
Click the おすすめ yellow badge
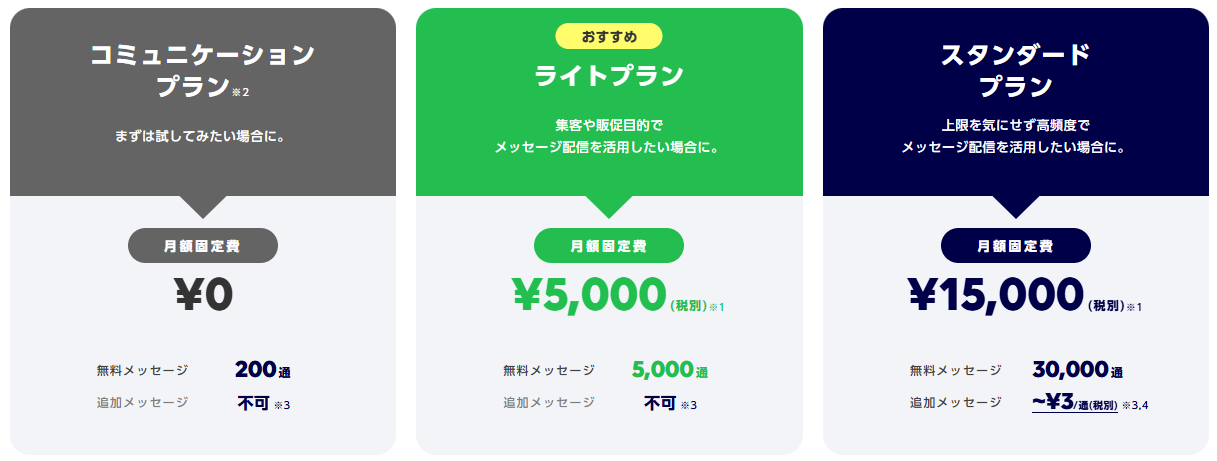point(608,37)
